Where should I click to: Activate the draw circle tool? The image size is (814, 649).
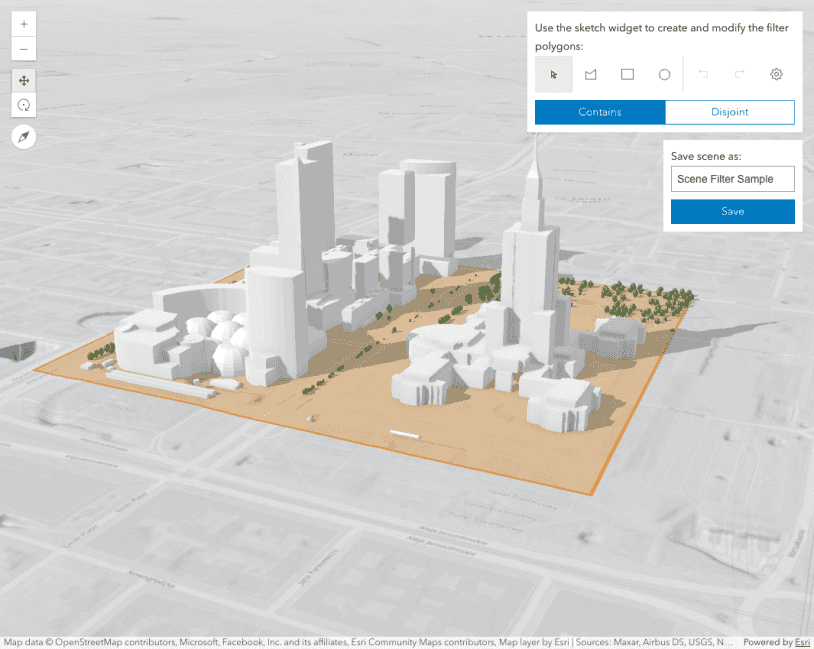[x=664, y=74]
